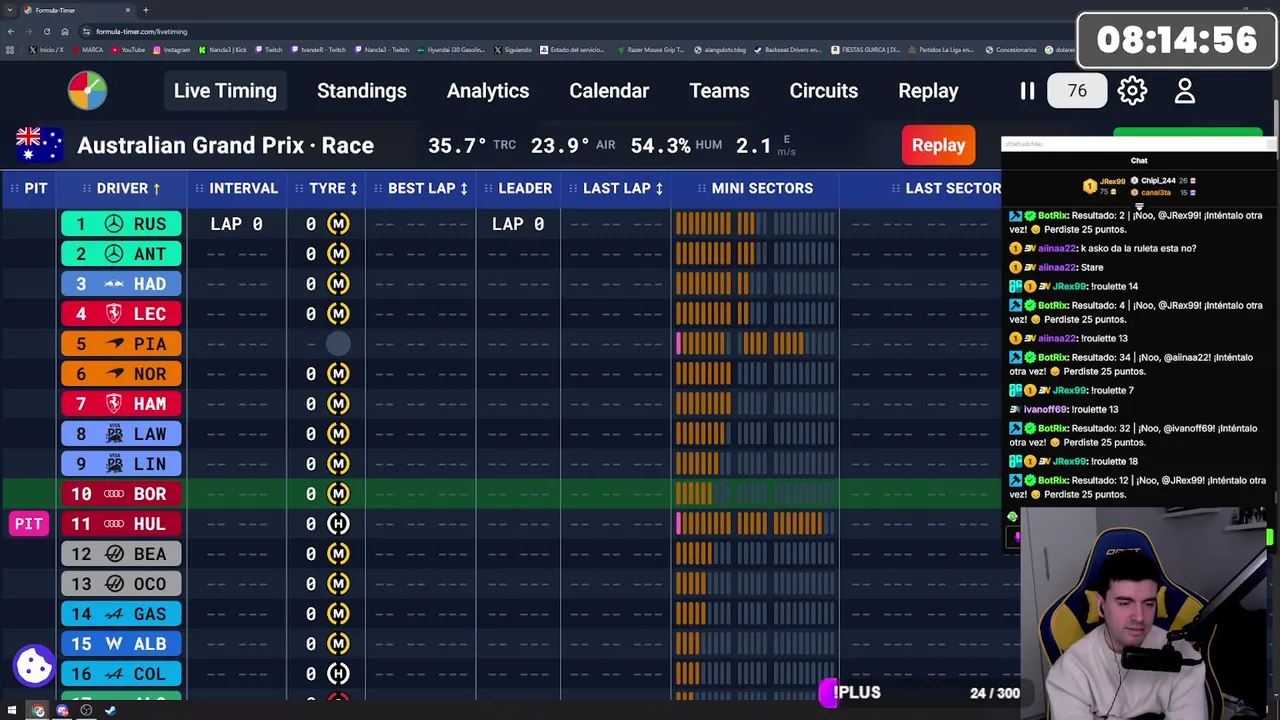The height and width of the screenshot is (720, 1280).
Task: Click the medium tyre icon for BOR
Action: pos(338,494)
